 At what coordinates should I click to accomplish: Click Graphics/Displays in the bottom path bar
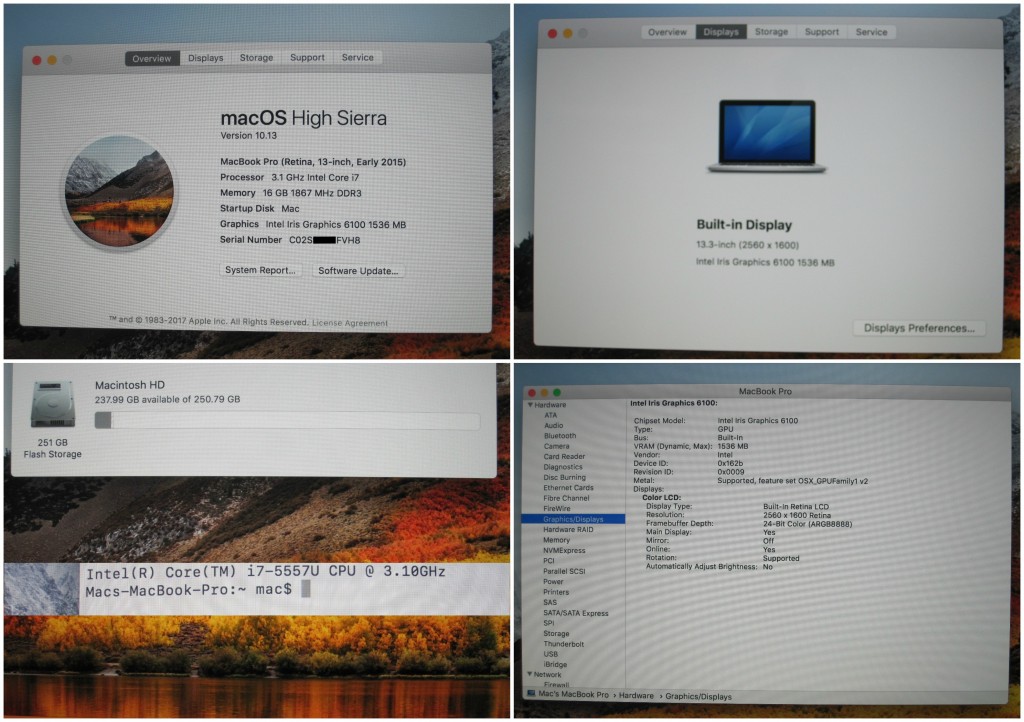click(x=698, y=697)
